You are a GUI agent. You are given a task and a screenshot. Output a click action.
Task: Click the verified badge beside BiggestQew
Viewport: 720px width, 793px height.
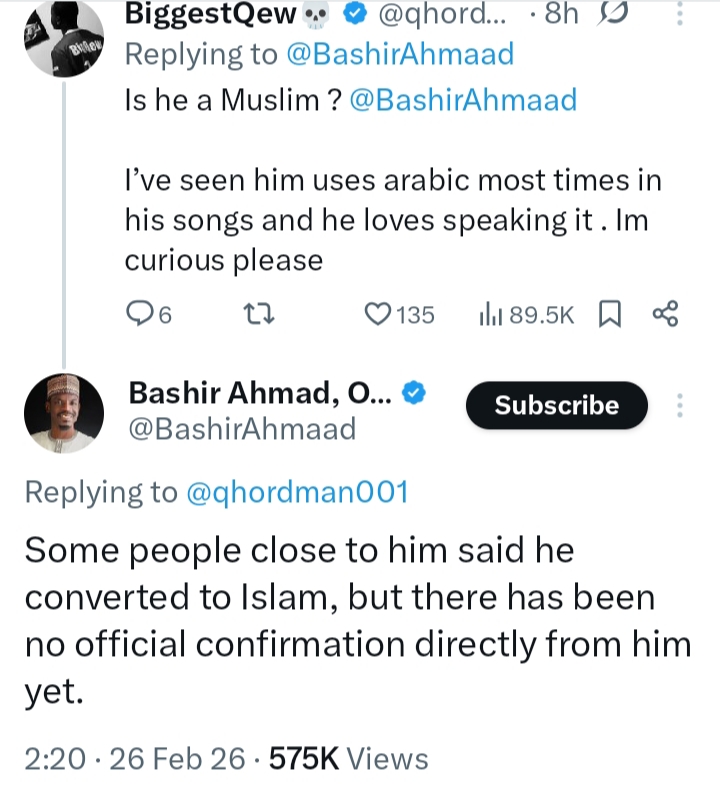[351, 16]
